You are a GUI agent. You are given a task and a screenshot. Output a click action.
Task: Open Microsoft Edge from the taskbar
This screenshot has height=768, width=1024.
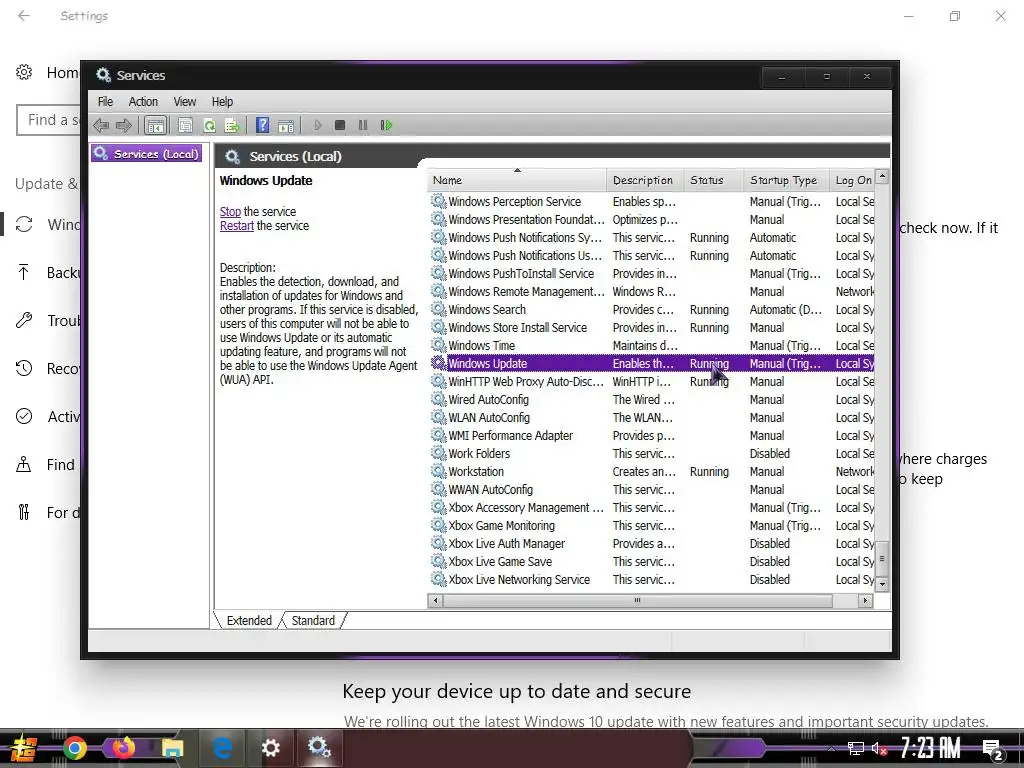tap(222, 748)
